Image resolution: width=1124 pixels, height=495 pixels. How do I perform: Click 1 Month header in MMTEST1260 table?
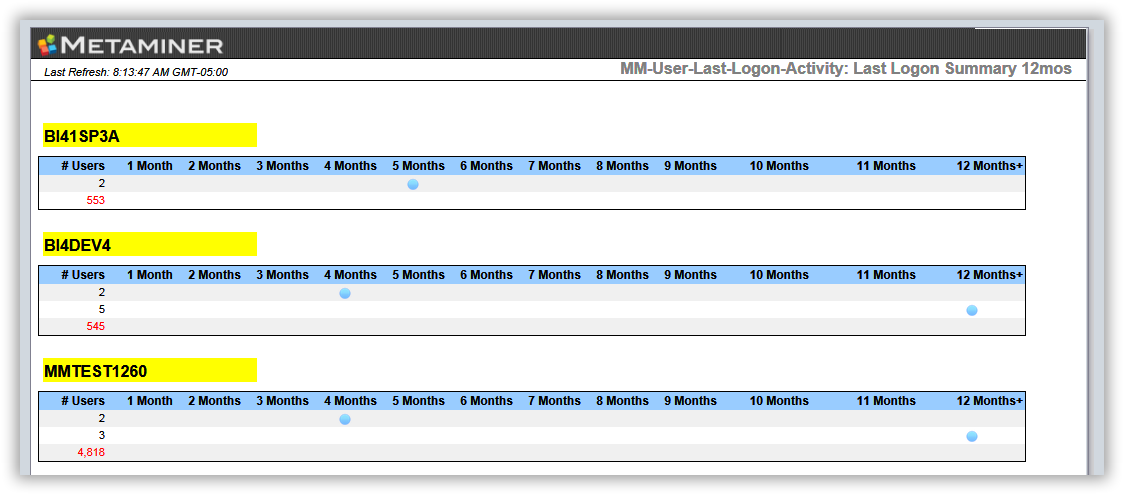150,401
